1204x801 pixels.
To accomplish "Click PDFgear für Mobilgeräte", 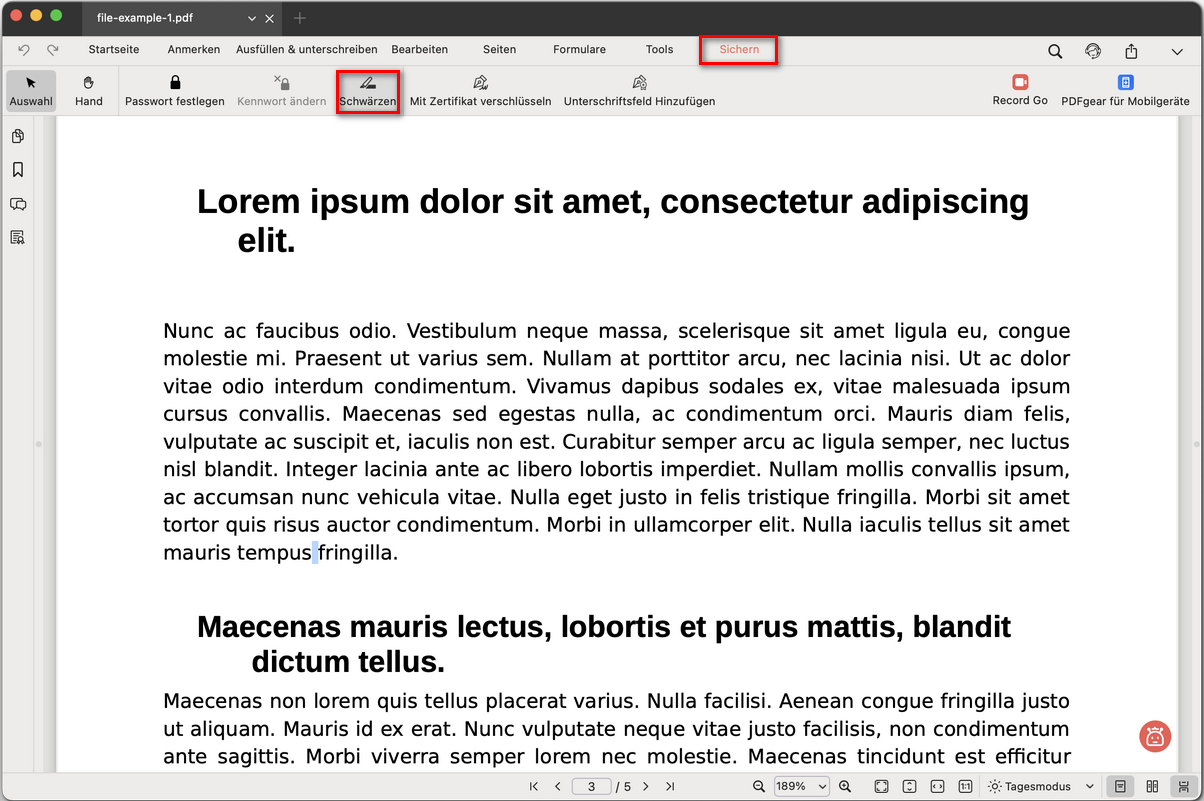I will coord(1125,90).
